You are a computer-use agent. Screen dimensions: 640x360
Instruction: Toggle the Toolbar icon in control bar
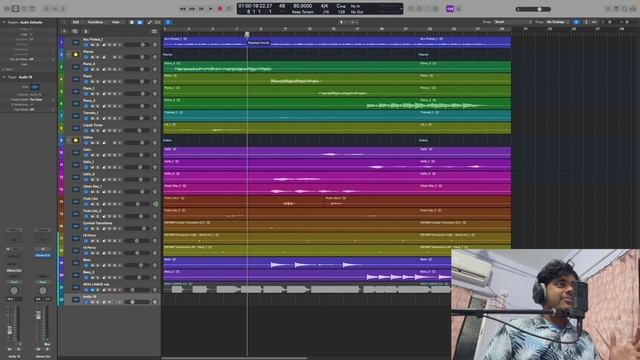coord(32,9)
